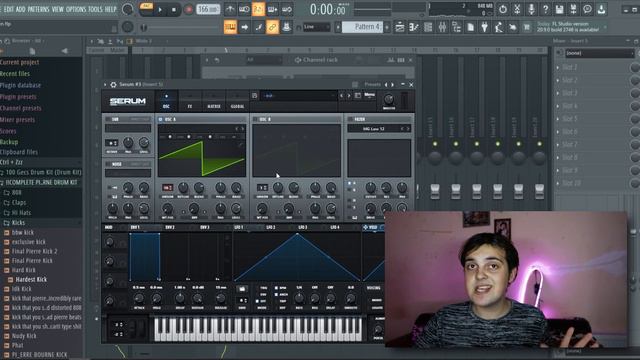Open Serum plugin gear options icon
The width and height of the screenshot is (640, 360).
point(113,84)
